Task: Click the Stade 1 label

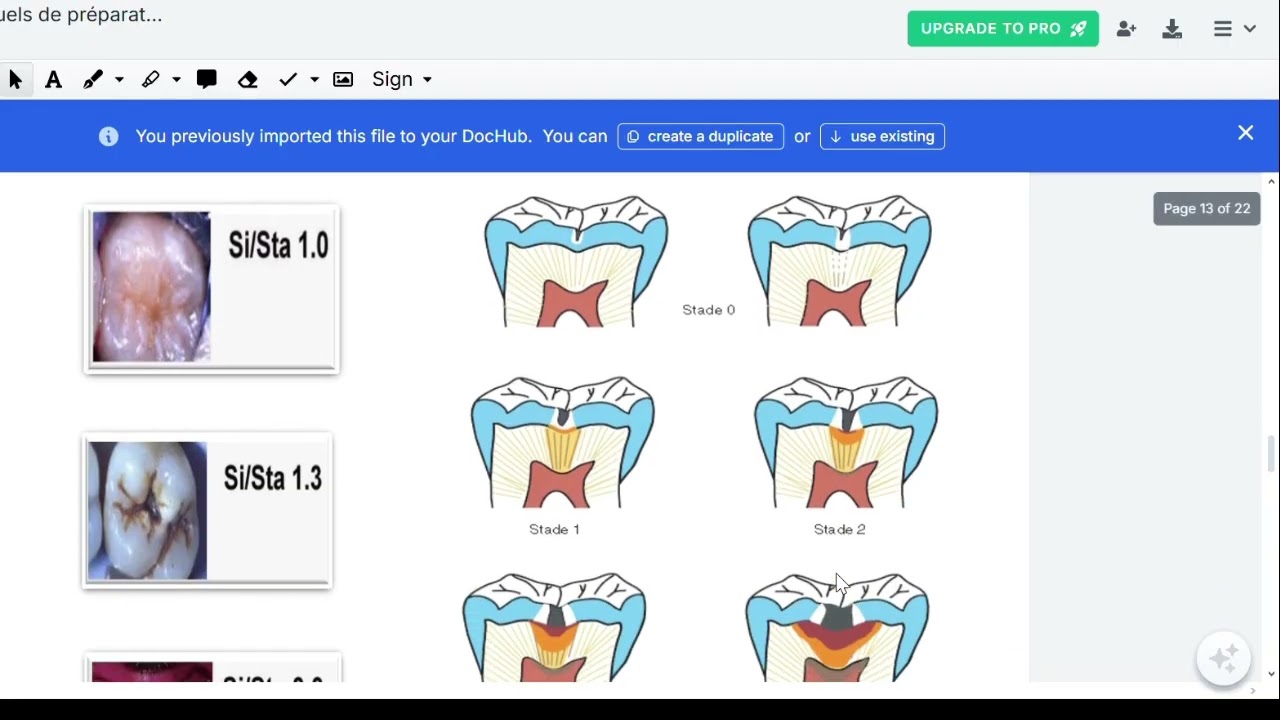Action: (x=554, y=529)
